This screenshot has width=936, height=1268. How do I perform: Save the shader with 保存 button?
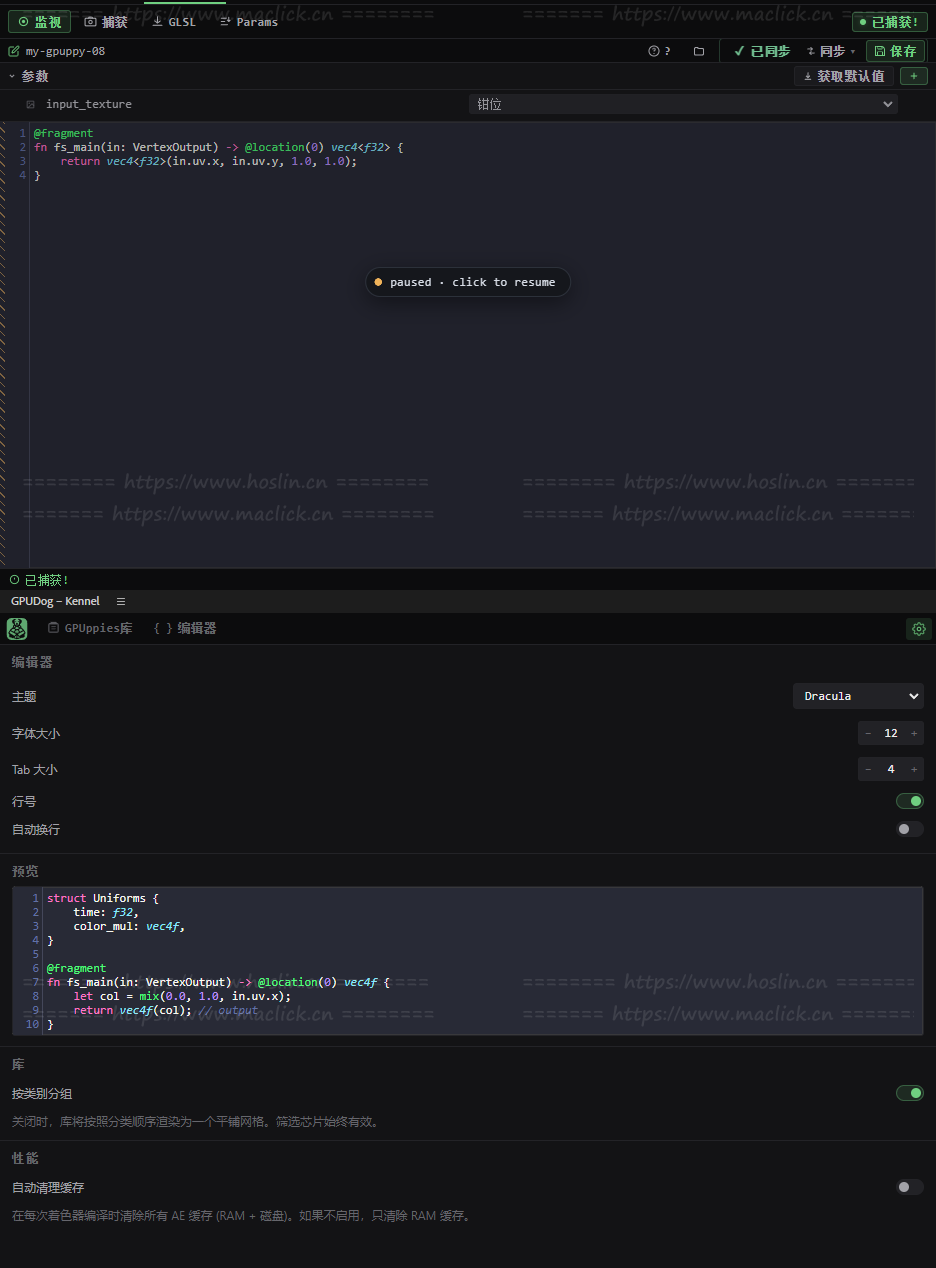coord(895,51)
